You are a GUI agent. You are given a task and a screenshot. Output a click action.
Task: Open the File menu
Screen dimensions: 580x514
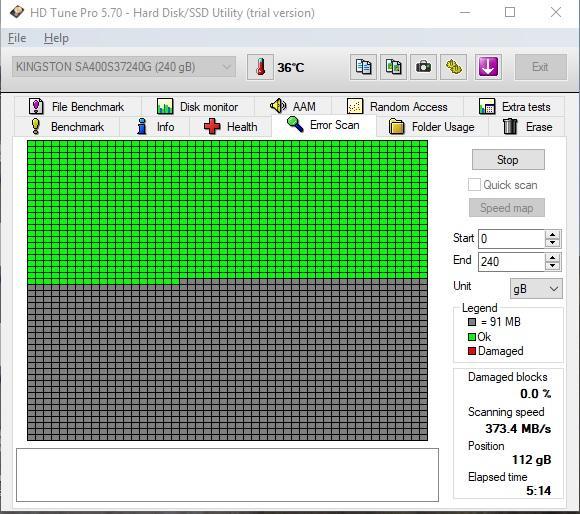[17, 38]
